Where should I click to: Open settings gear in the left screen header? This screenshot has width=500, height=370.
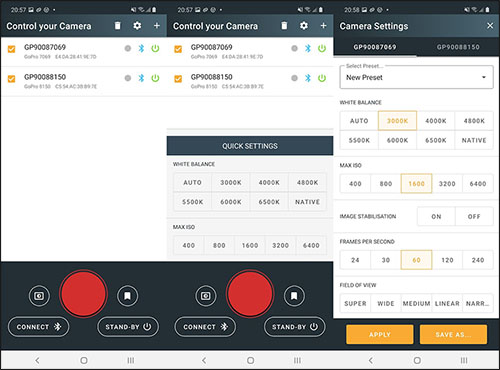click(137, 26)
